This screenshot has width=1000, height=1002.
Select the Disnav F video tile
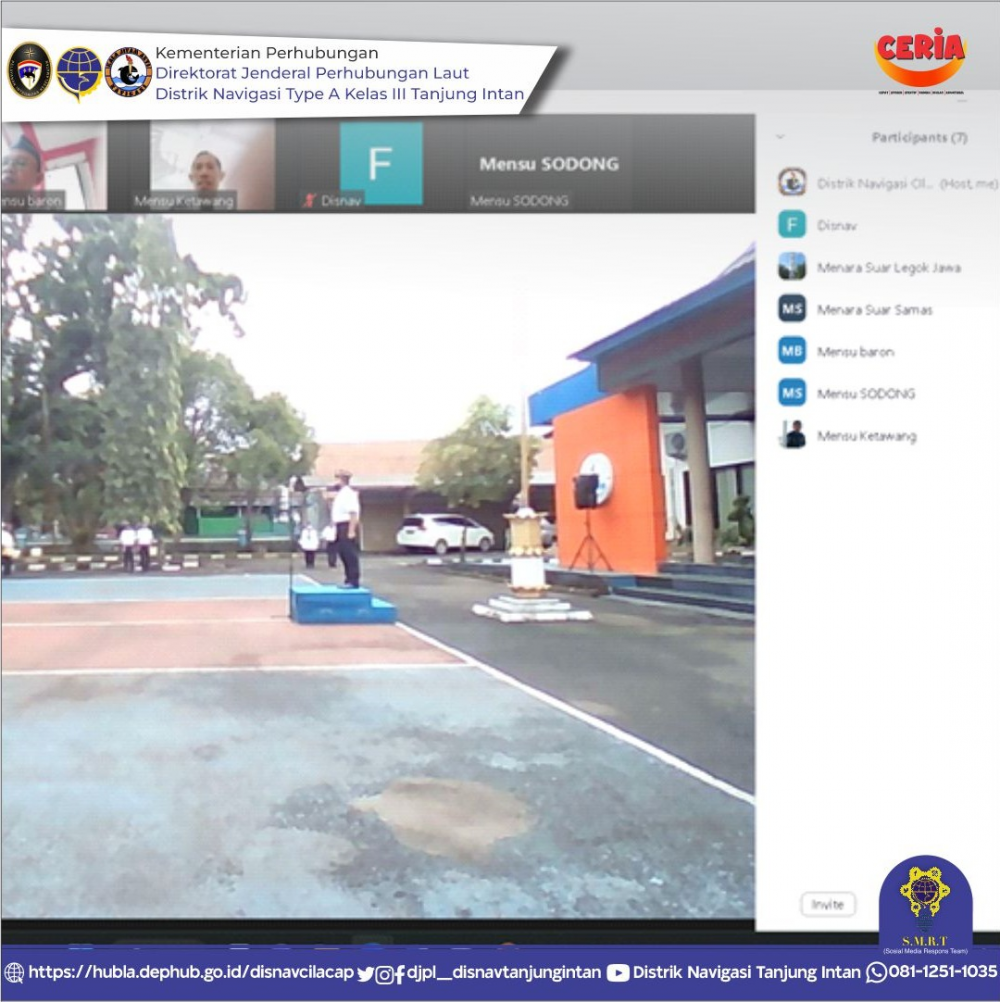tap(381, 164)
